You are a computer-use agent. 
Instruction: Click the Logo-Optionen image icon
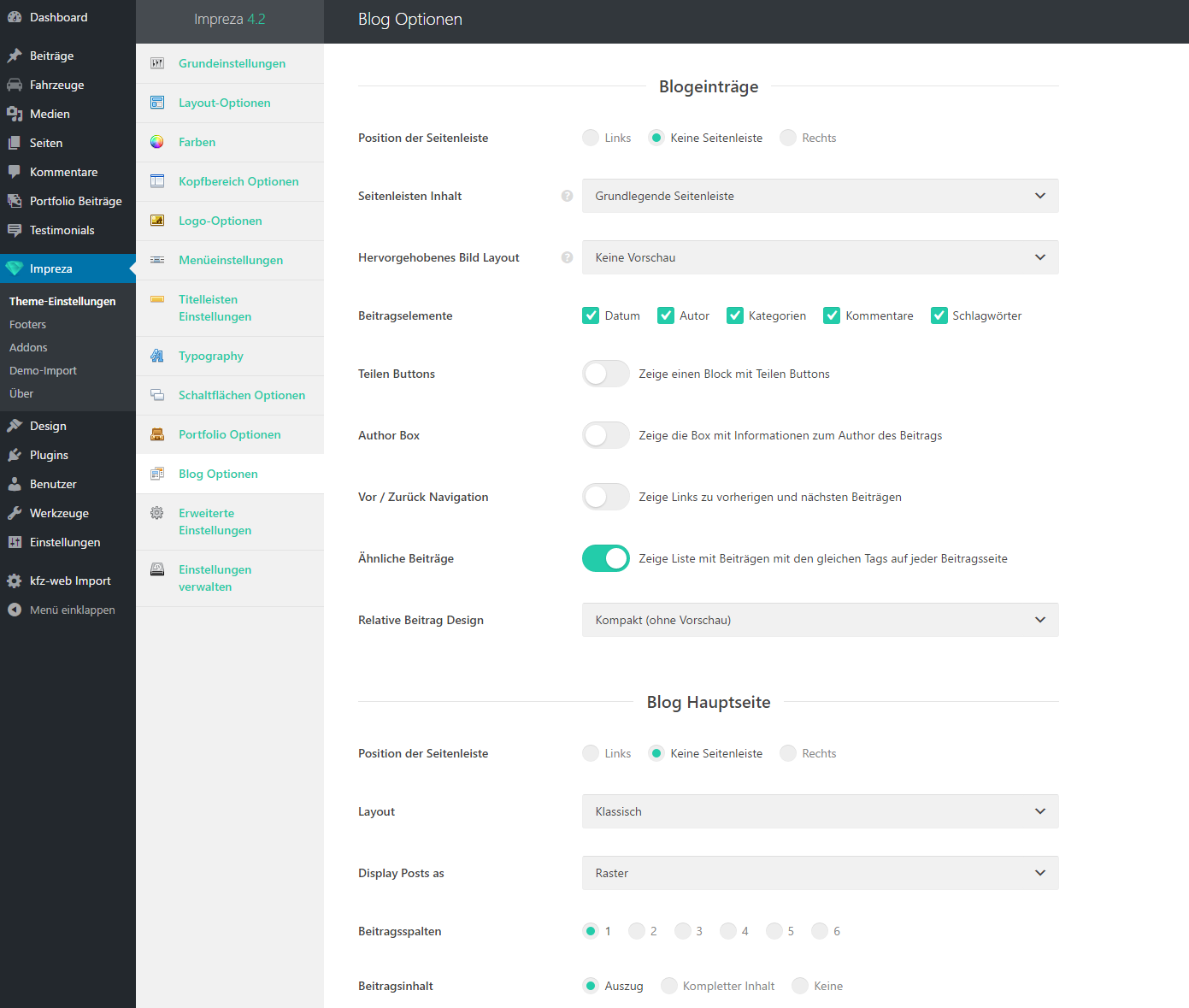pos(157,221)
